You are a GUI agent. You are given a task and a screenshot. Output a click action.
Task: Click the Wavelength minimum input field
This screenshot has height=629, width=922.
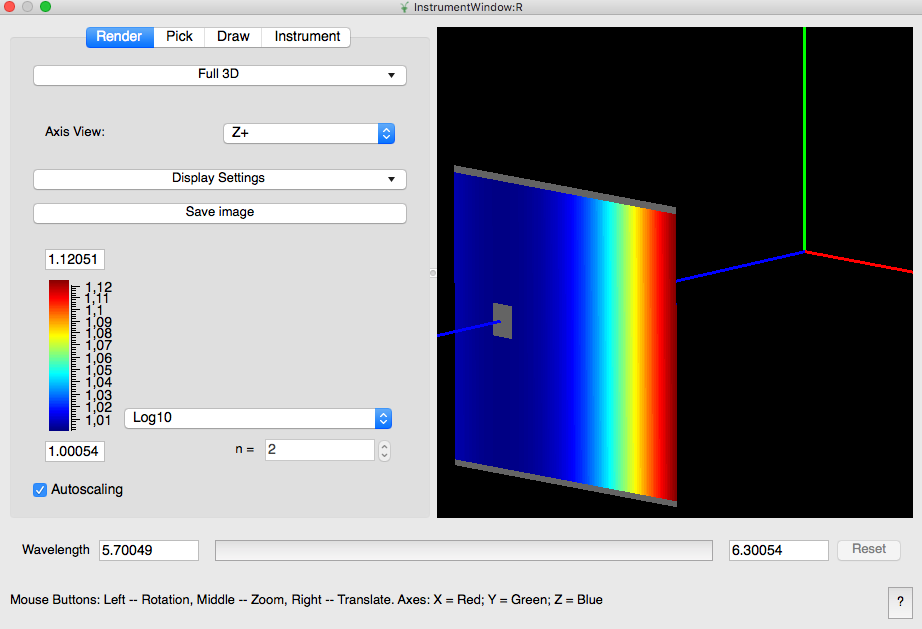pos(148,550)
